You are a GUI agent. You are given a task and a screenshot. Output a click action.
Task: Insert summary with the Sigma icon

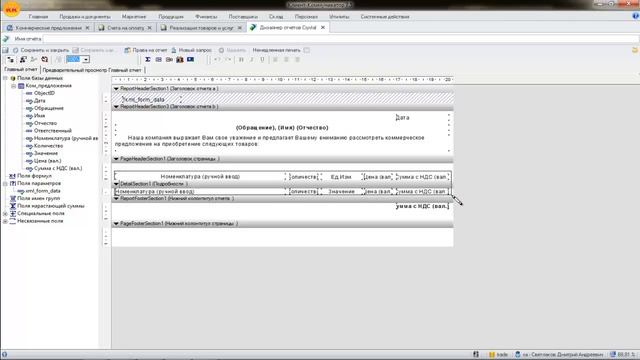[x=148, y=60]
